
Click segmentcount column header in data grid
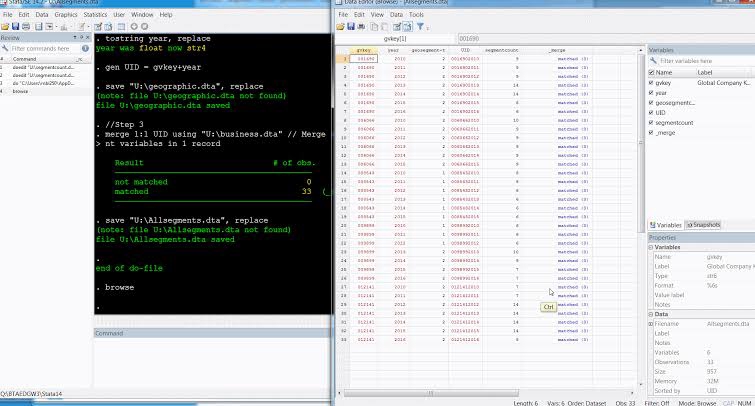501,50
